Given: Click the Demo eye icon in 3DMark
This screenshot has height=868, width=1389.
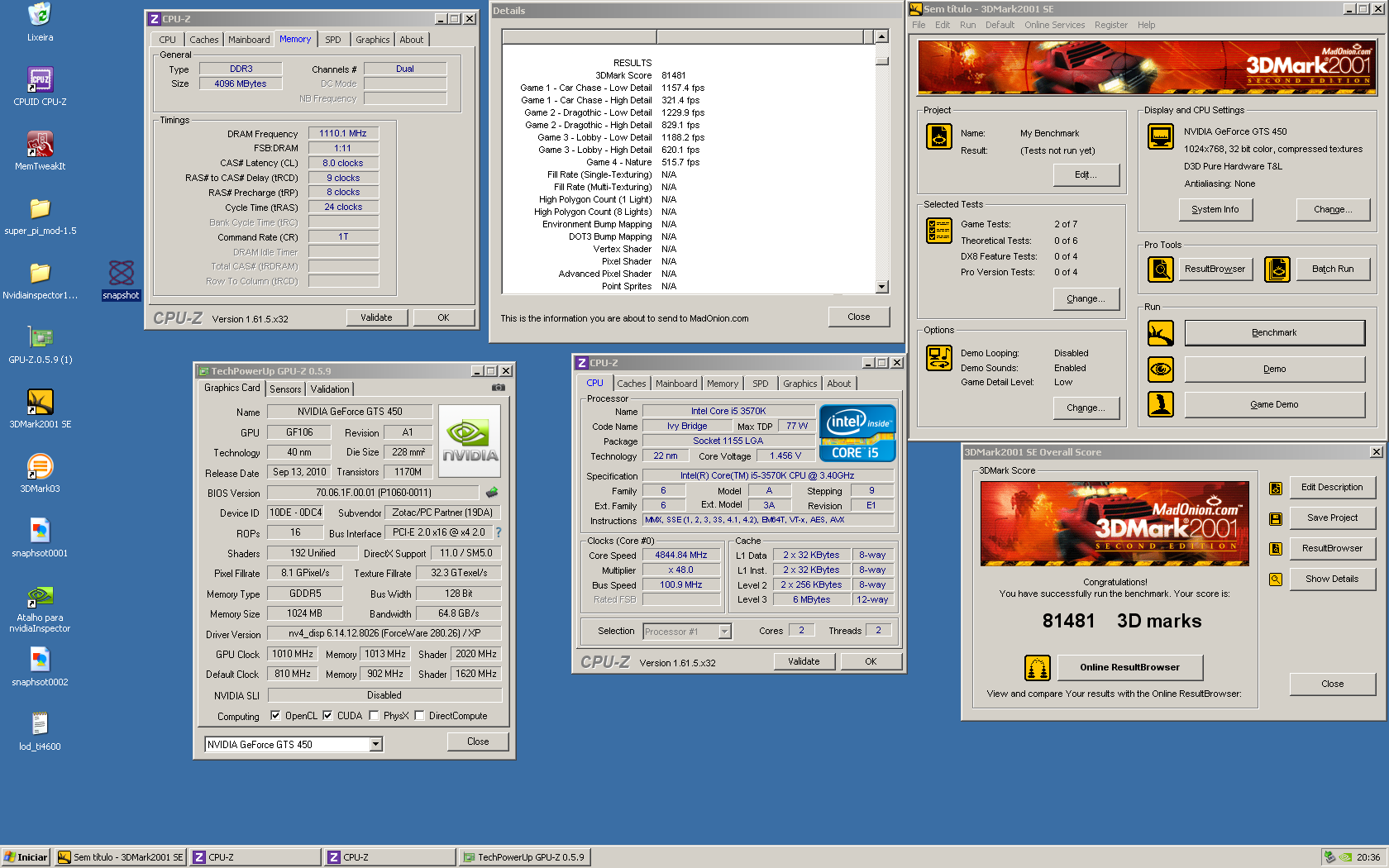Looking at the screenshot, I should [x=1161, y=370].
